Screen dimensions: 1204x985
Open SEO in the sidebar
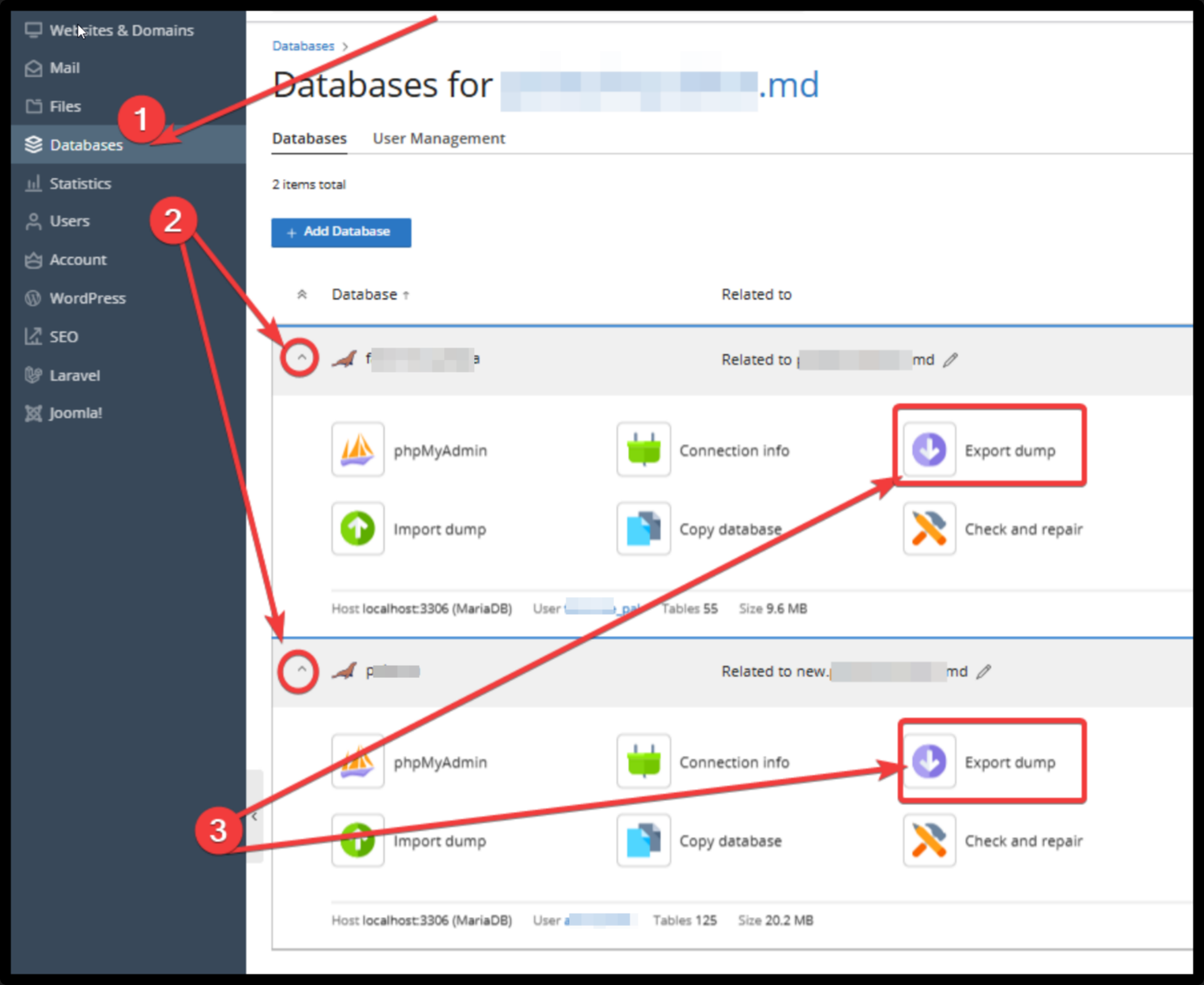click(128, 336)
